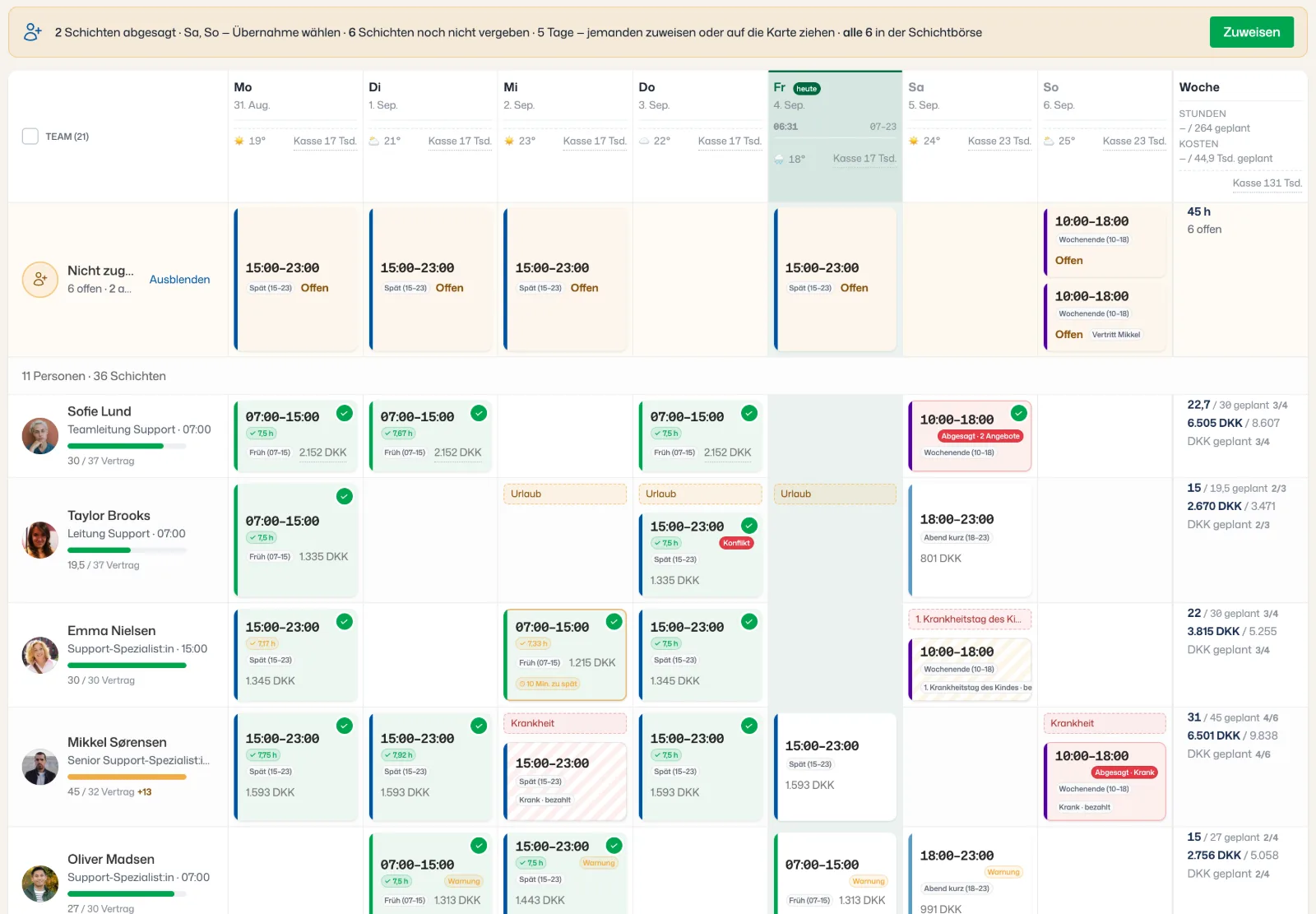Click Mikkel Sørensen's Wednesday Krankheit tag

tap(565, 723)
